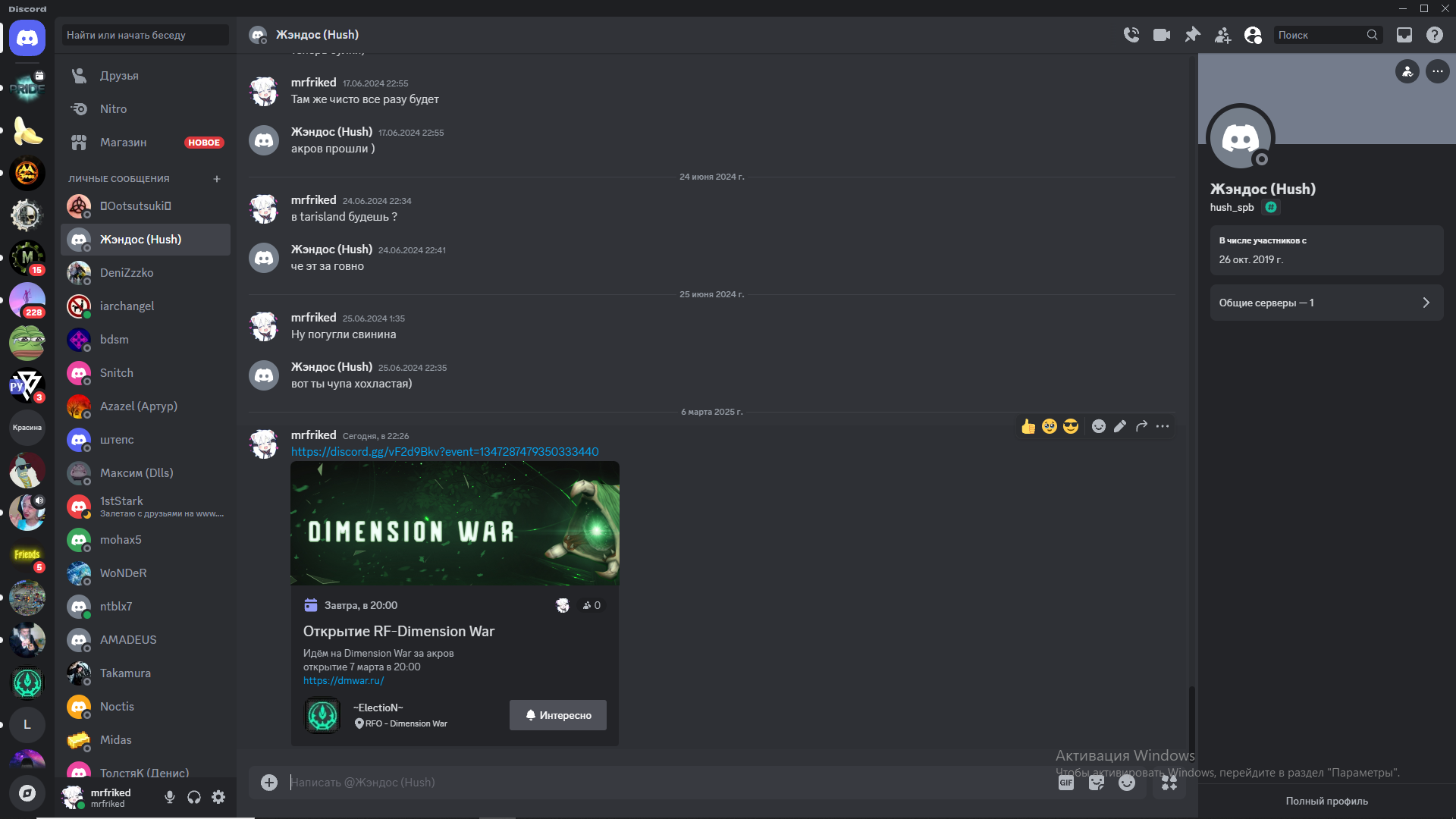
Task: Start a video call
Action: coord(1162,35)
